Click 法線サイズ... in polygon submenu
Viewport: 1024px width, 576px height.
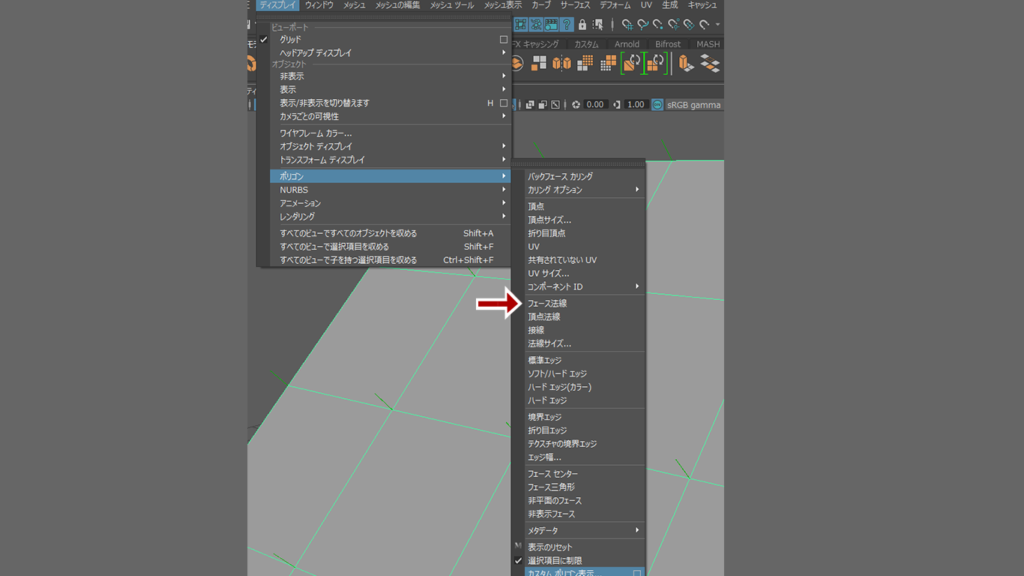(x=579, y=344)
